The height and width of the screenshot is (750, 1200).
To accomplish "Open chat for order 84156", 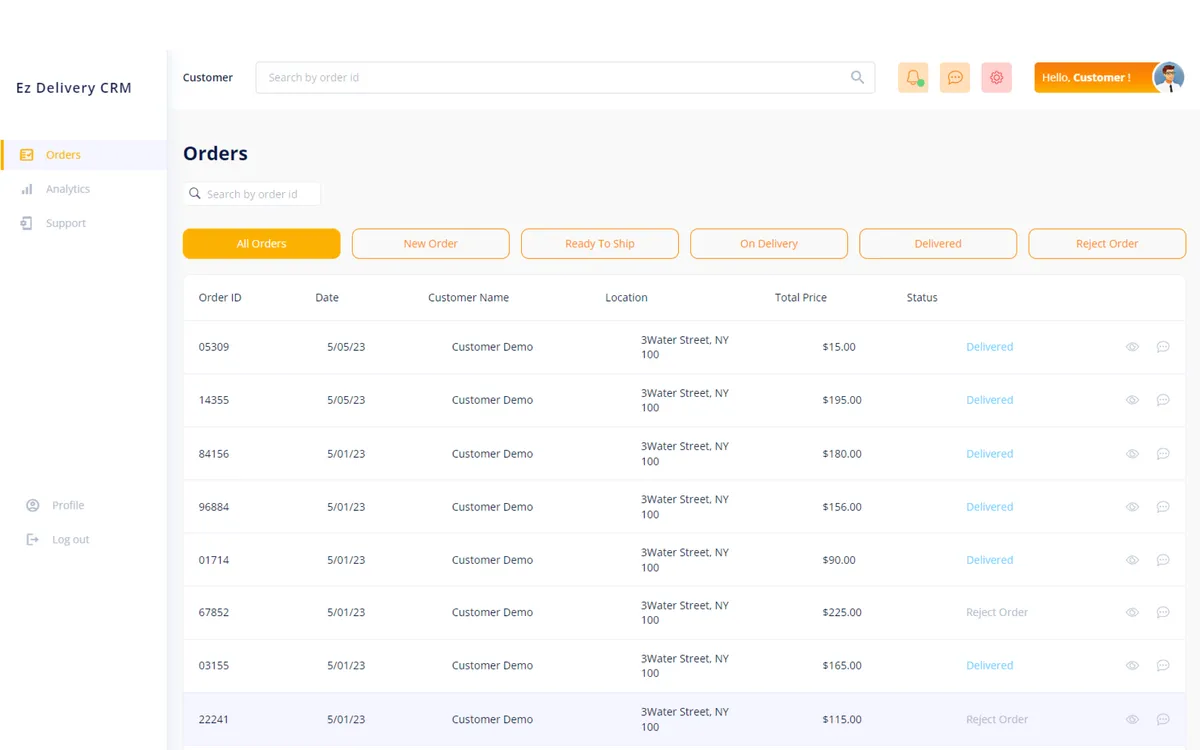I will click(1163, 454).
